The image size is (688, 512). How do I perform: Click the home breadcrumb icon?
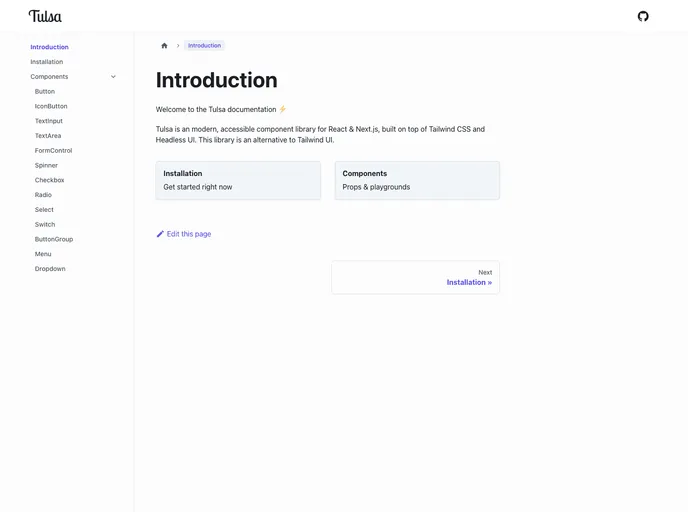coord(164,45)
